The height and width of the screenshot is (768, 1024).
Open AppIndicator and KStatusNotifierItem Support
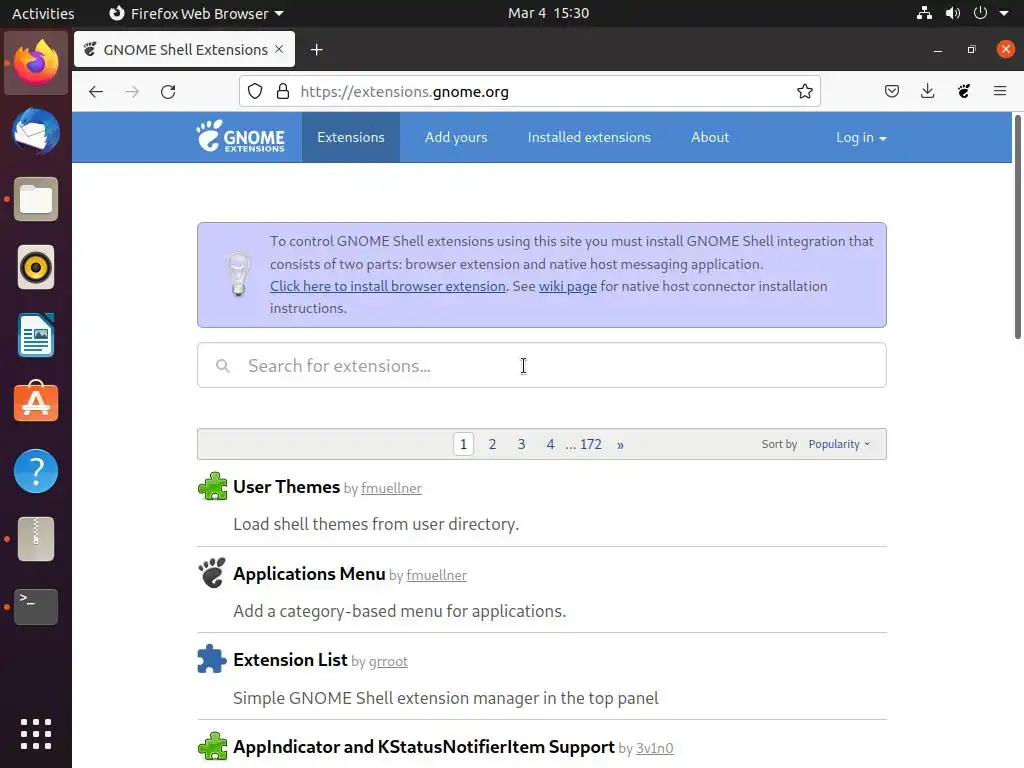tap(424, 746)
